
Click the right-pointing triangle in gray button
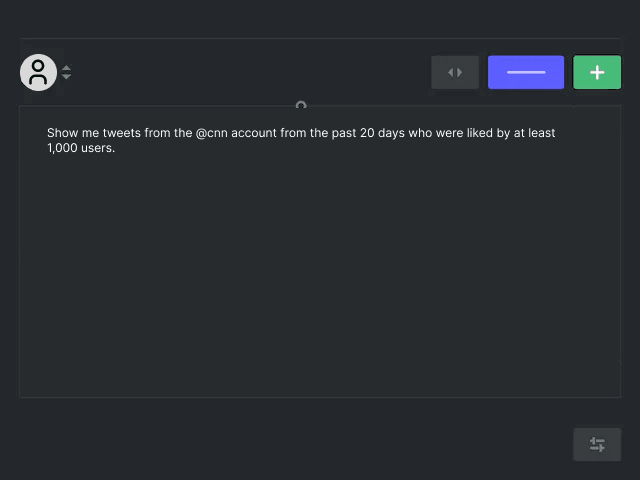pyautogui.click(x=460, y=72)
